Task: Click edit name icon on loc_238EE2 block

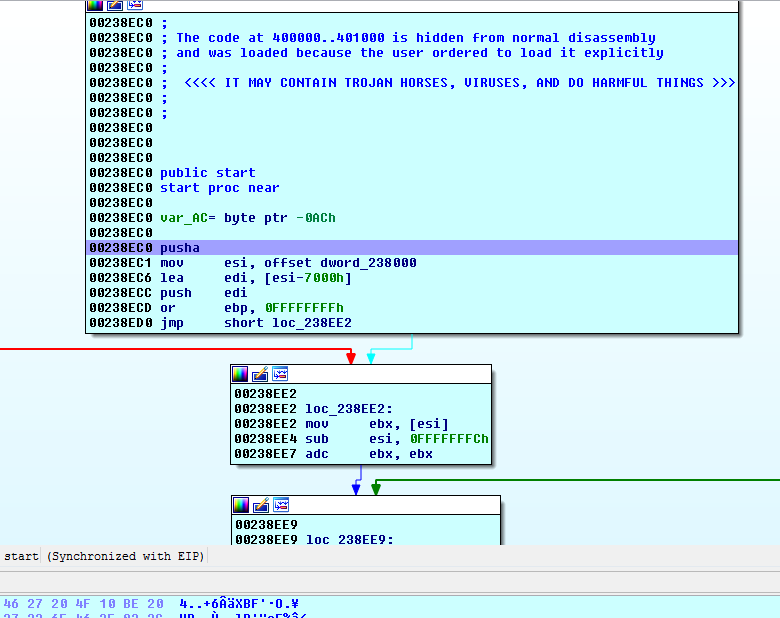Action: [260, 374]
